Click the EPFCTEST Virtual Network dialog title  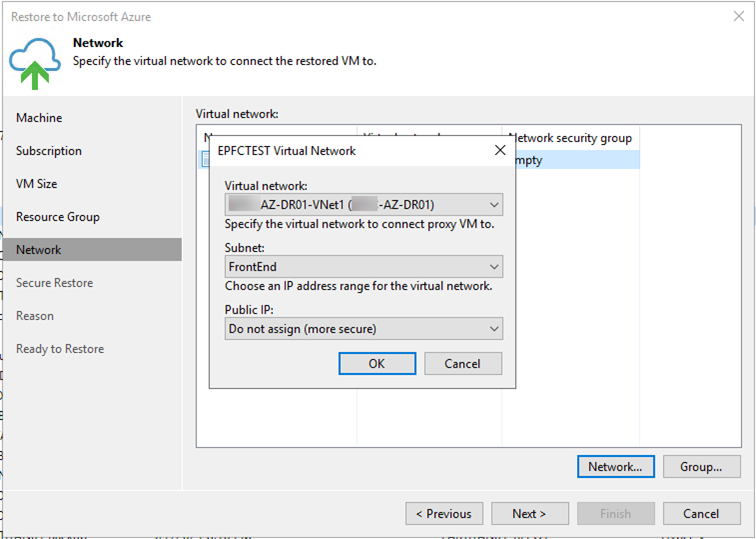(x=286, y=151)
